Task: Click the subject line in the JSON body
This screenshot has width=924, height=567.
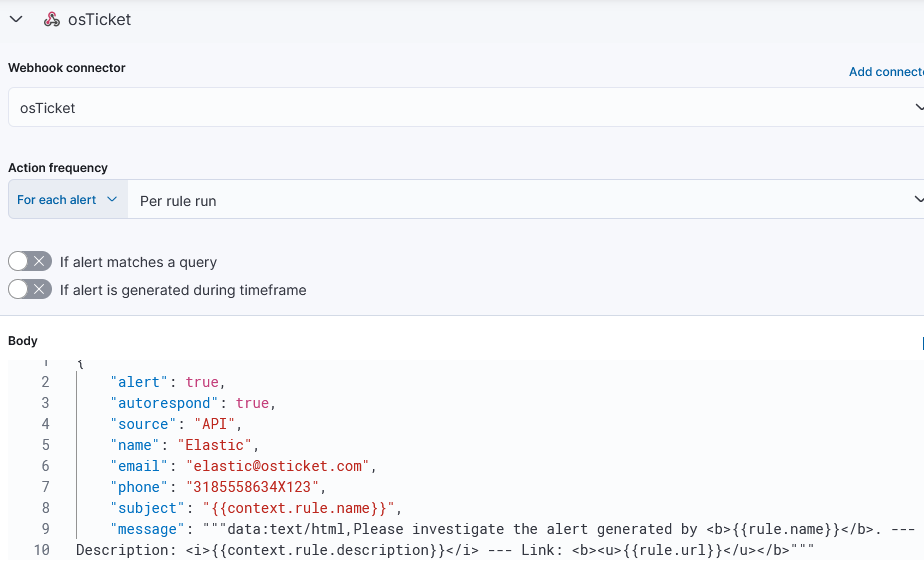Action: pos(256,508)
